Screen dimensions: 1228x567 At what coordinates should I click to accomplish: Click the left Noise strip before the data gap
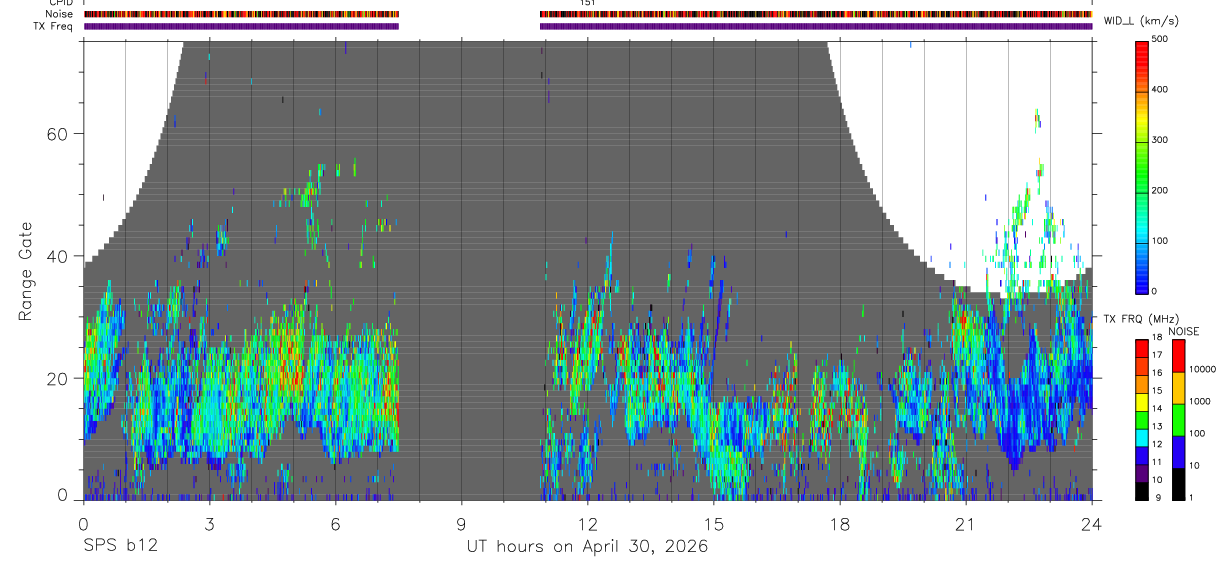[x=241, y=14]
